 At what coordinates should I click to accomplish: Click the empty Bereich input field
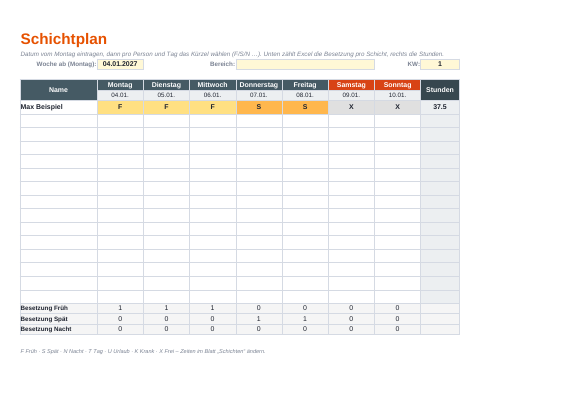click(x=305, y=64)
